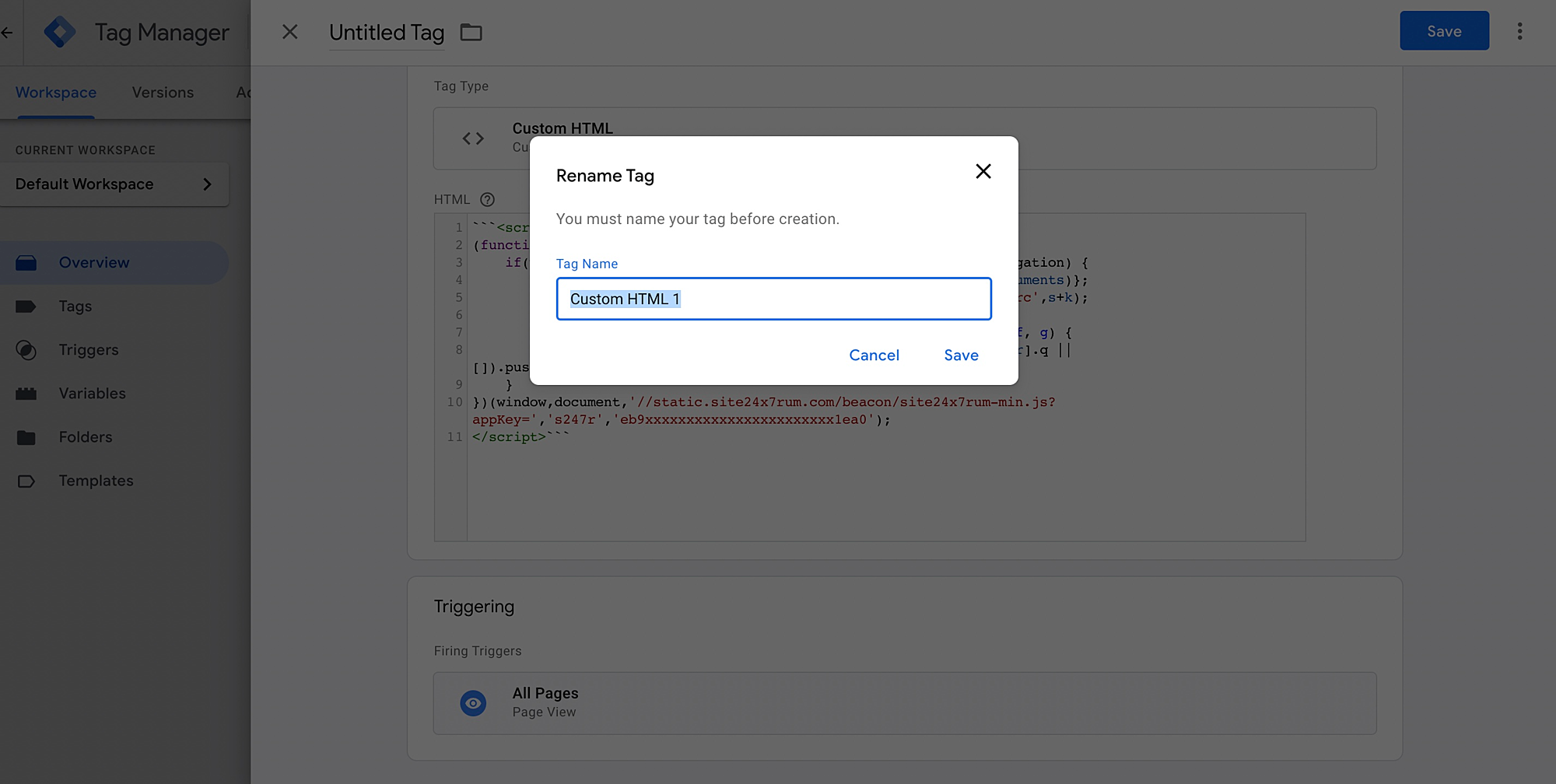
Task: Cancel the Rename Tag dialog
Action: pos(874,355)
